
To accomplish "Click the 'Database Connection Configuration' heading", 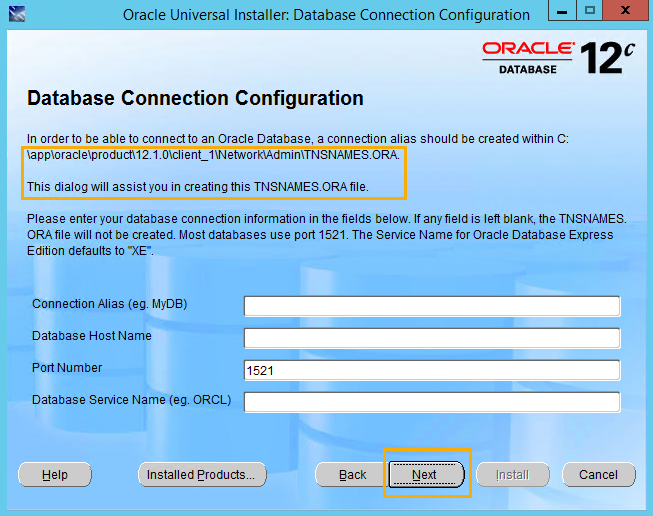I will [x=195, y=98].
